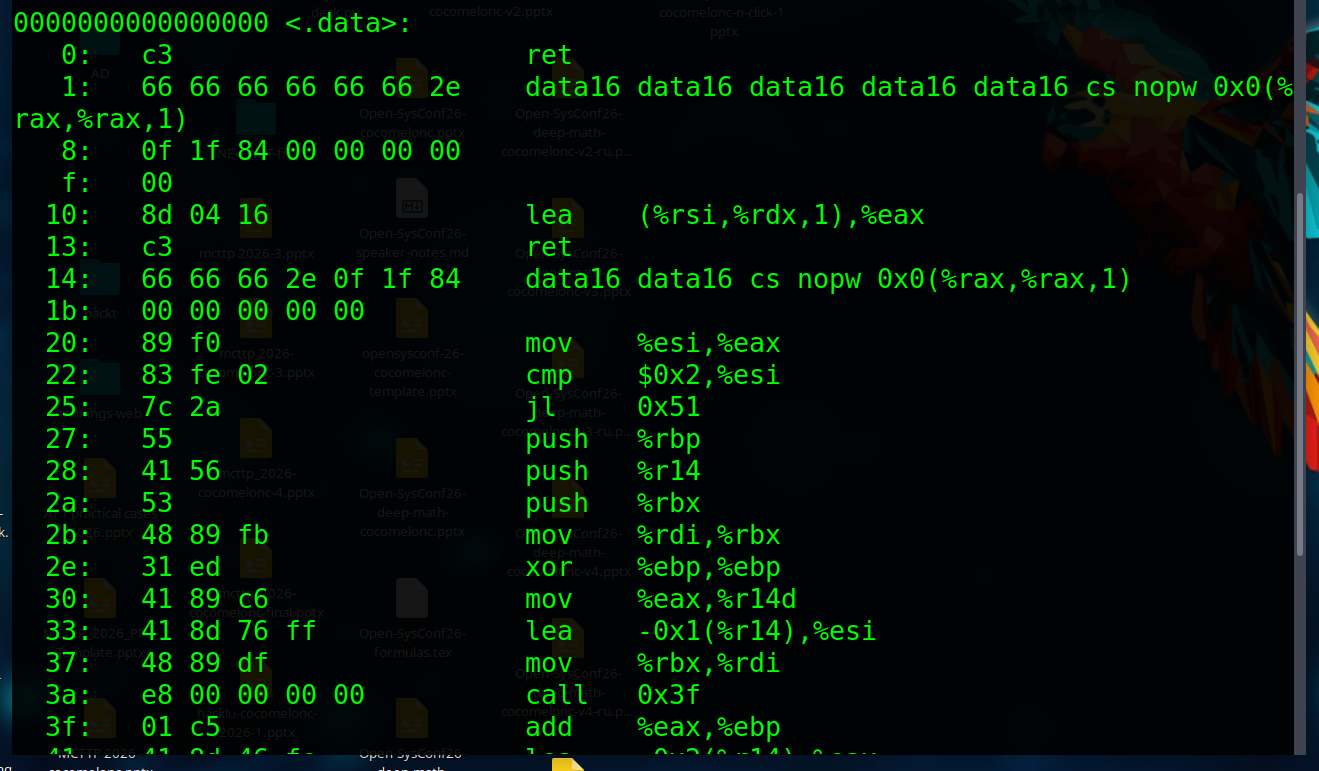The width and height of the screenshot is (1319, 771).
Task: Click bytes '48 89 fb' at offset 2b
Action: tap(205, 535)
